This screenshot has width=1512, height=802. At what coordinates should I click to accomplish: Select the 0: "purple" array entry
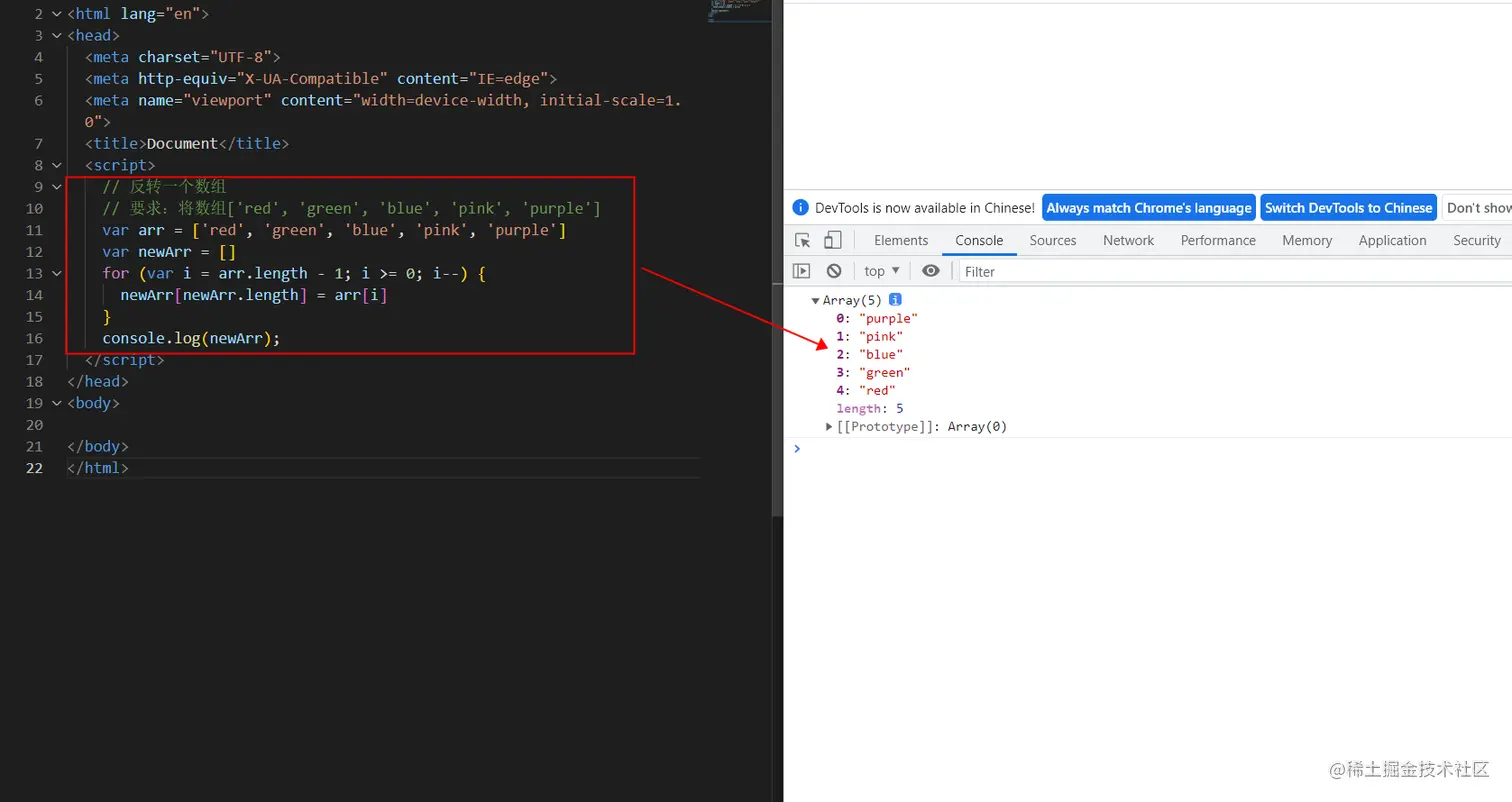click(876, 318)
